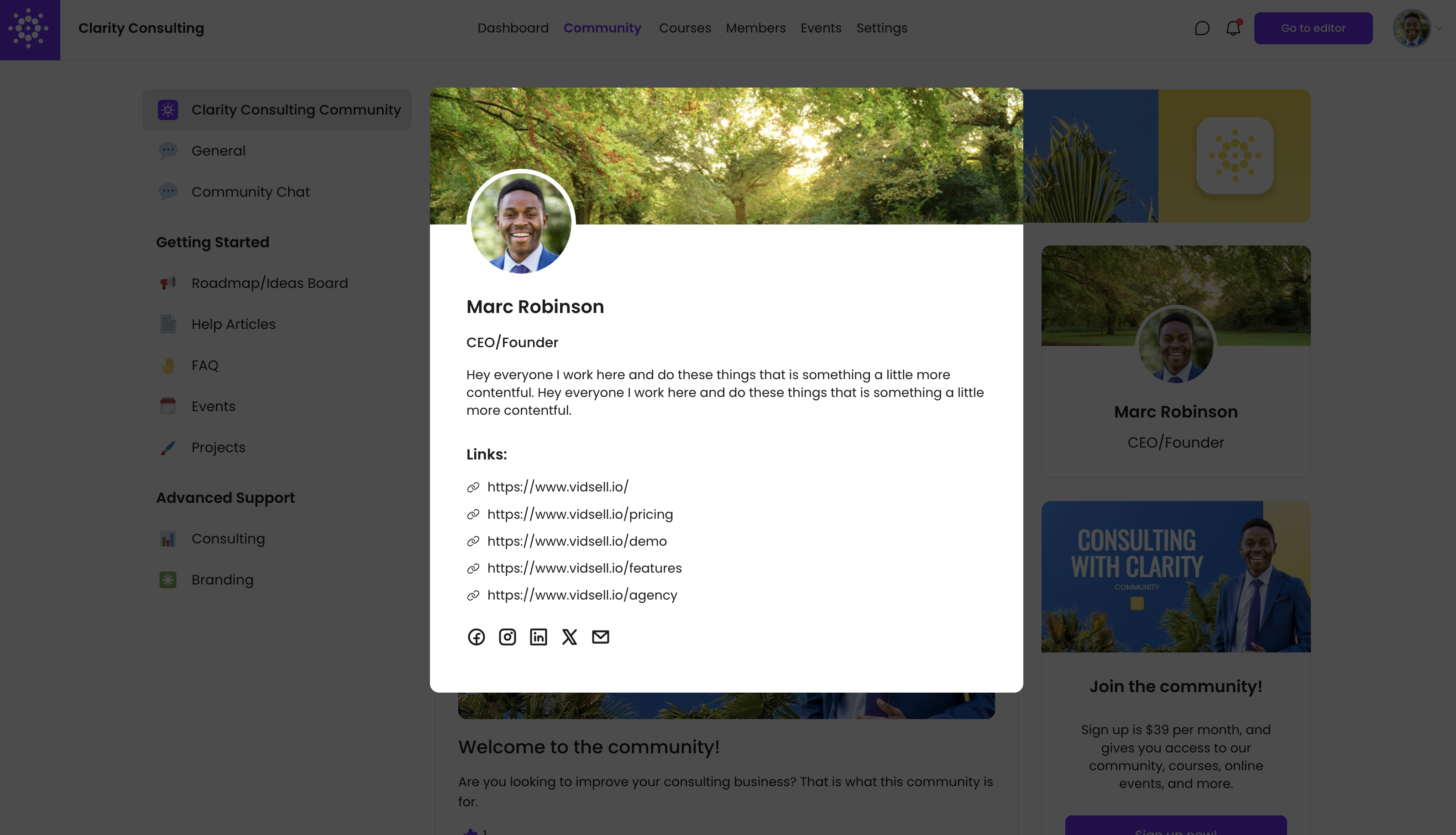Screen dimensions: 1456x835
Task: Open the vidsell.io/pricing link
Action: (579, 514)
